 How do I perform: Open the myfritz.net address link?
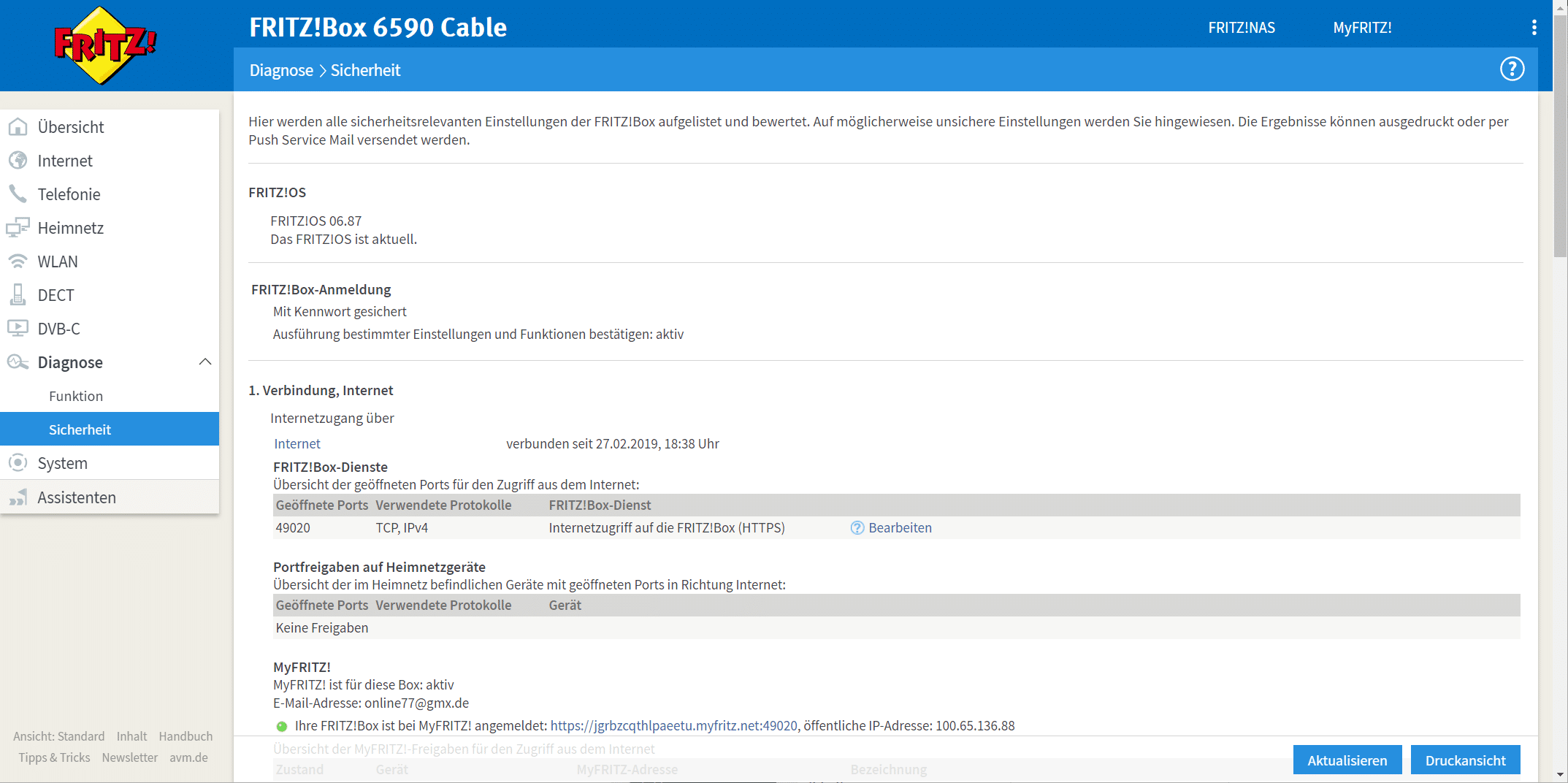click(673, 726)
